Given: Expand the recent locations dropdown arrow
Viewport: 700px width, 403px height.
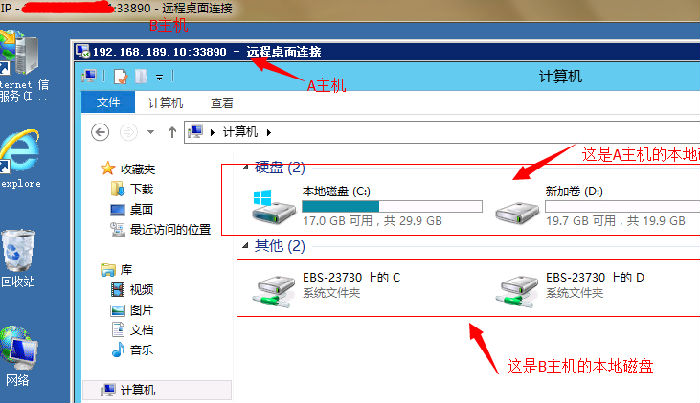Looking at the screenshot, I should click(150, 132).
